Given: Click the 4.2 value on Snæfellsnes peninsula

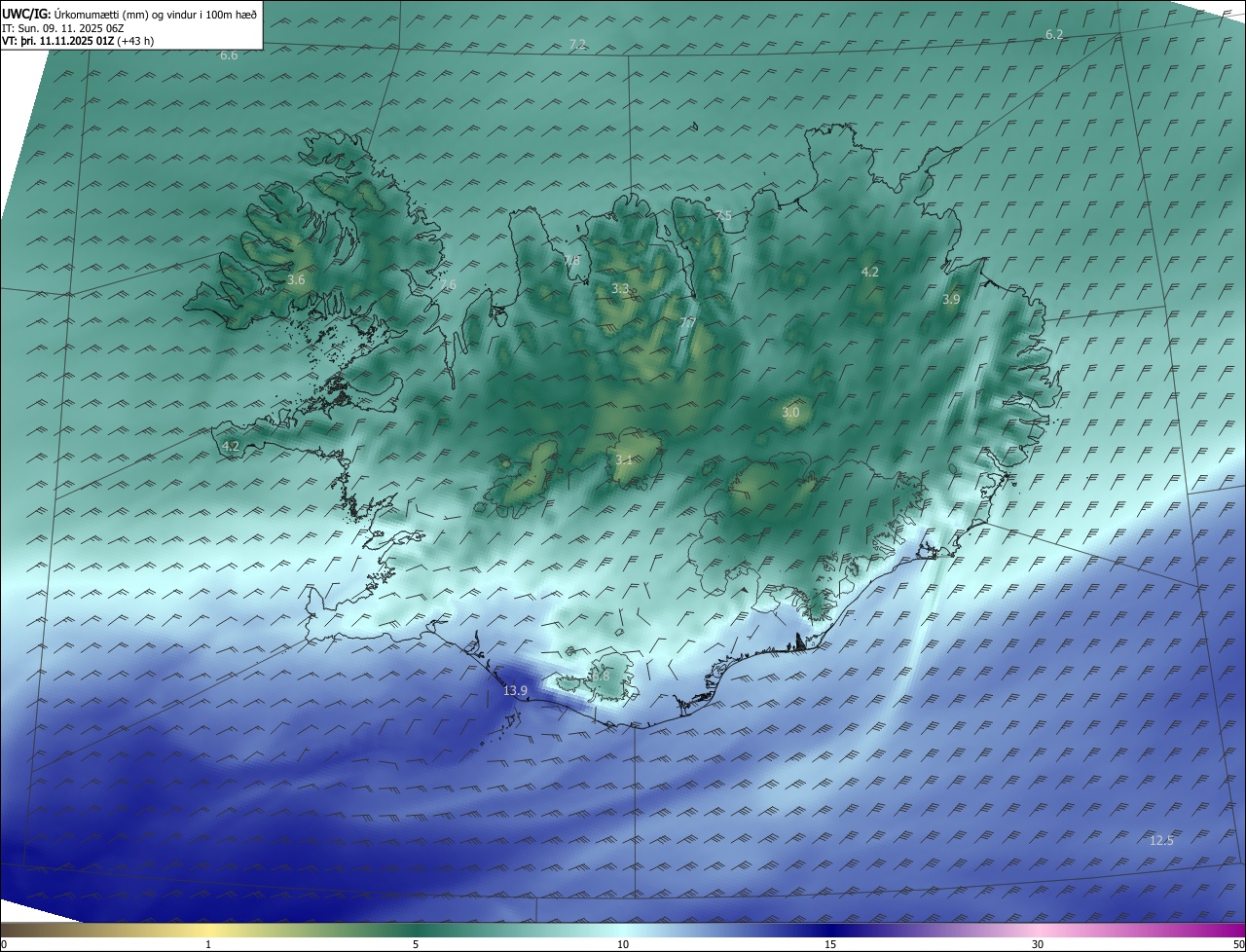Looking at the screenshot, I should tap(231, 446).
